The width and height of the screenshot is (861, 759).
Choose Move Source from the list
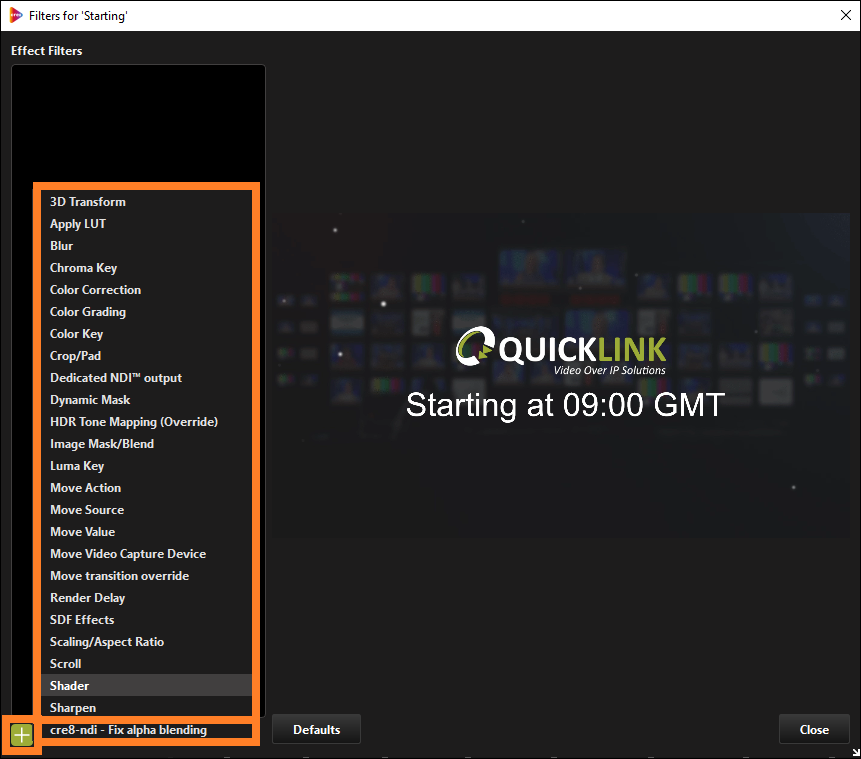(146, 509)
